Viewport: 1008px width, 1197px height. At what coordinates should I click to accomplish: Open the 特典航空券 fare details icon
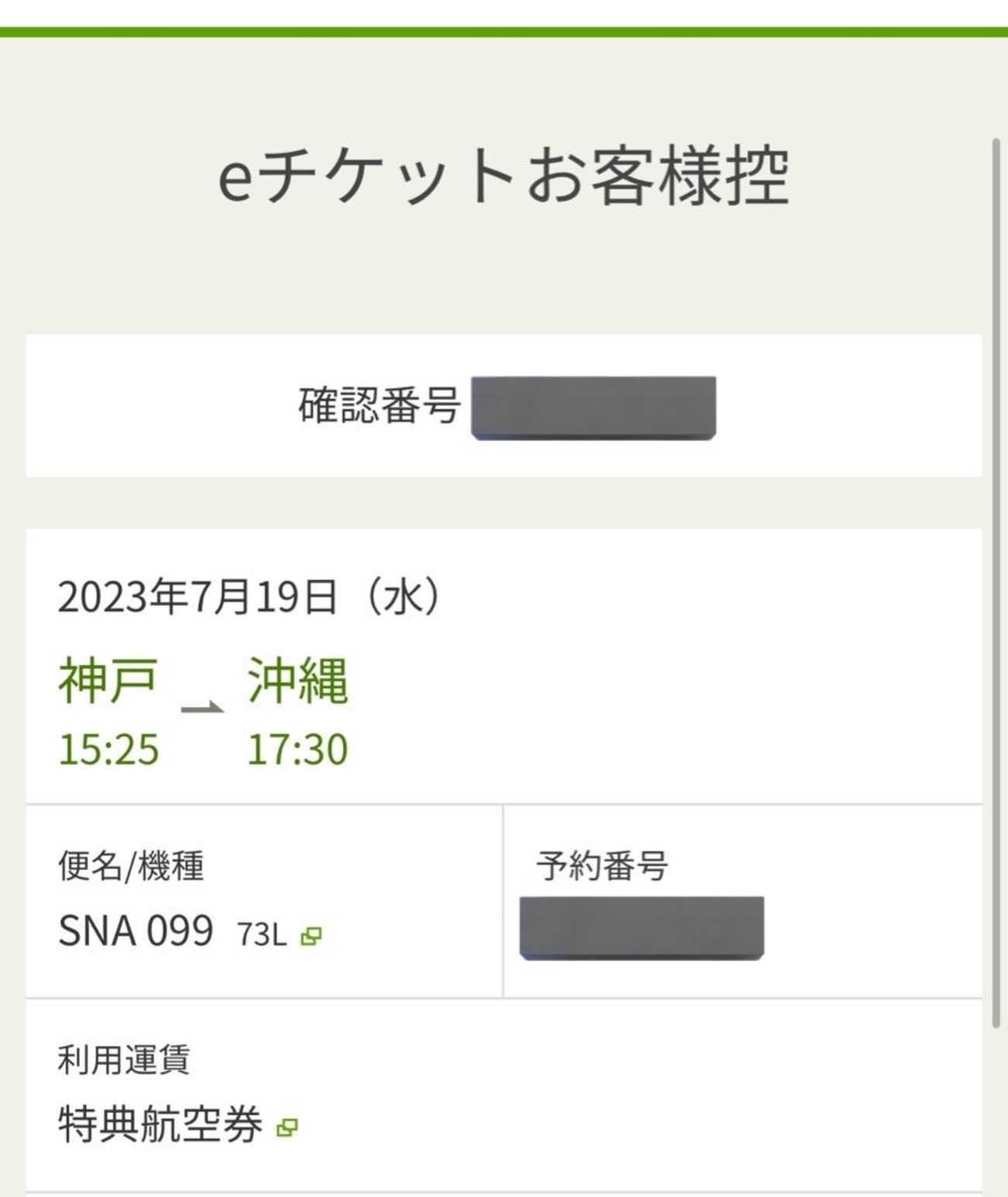click(288, 1128)
